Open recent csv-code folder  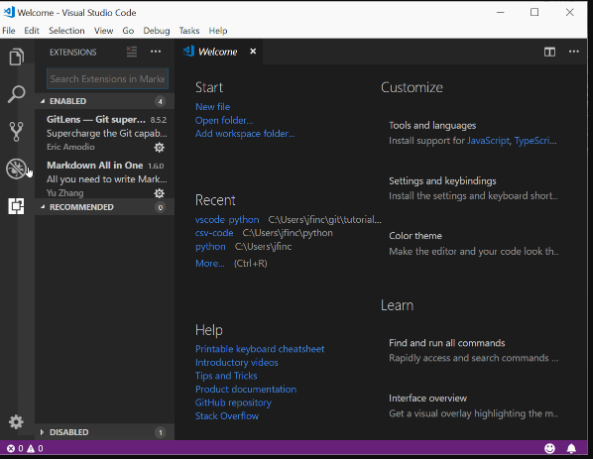(x=214, y=233)
